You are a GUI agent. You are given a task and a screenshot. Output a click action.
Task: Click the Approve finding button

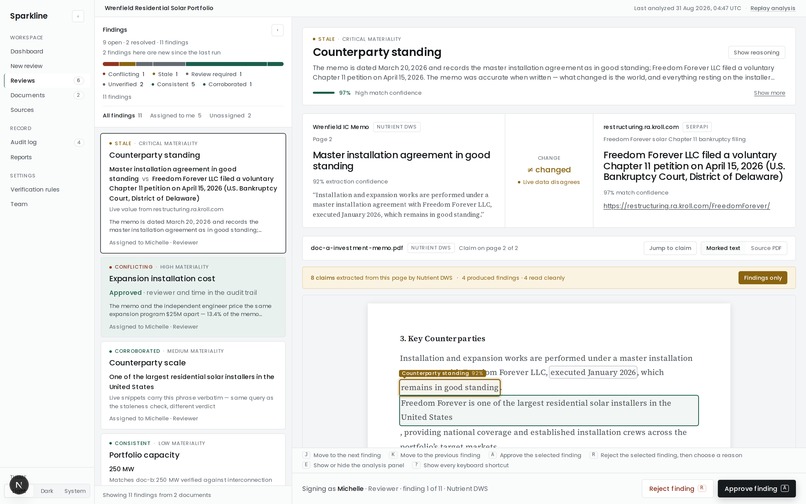coord(756,489)
